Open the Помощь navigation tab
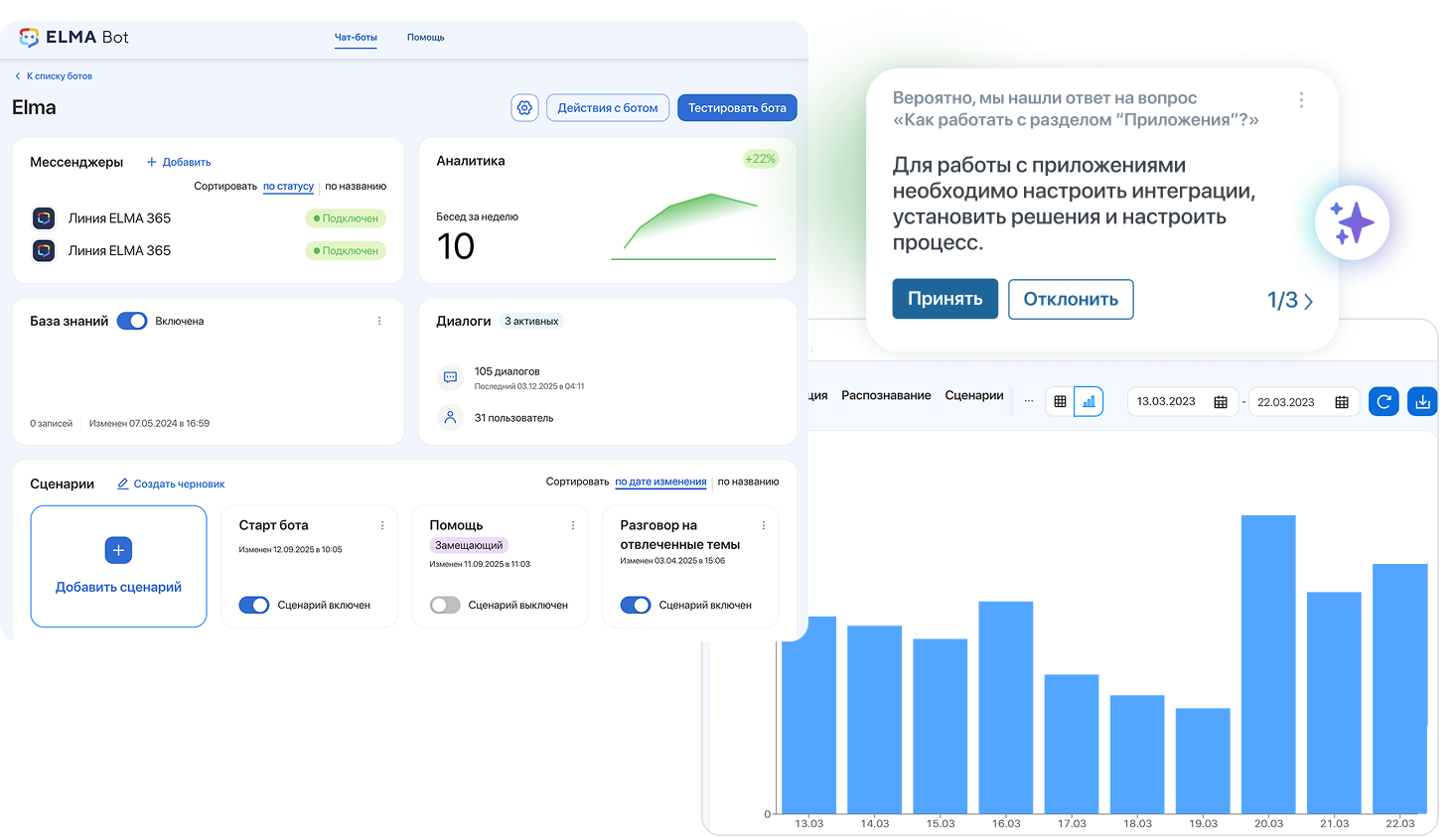Screen dimensions: 1456x837 [x=426, y=38]
